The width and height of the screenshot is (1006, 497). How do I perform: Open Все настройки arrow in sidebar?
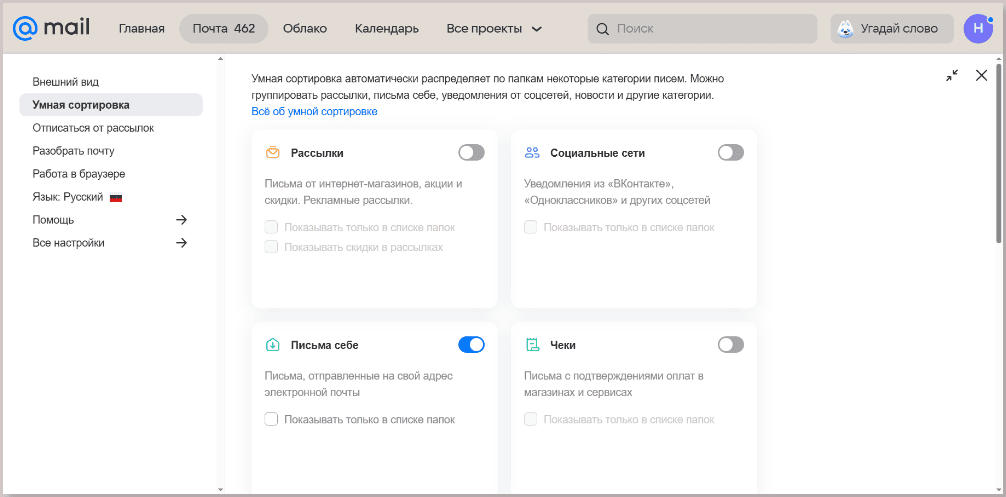(182, 243)
